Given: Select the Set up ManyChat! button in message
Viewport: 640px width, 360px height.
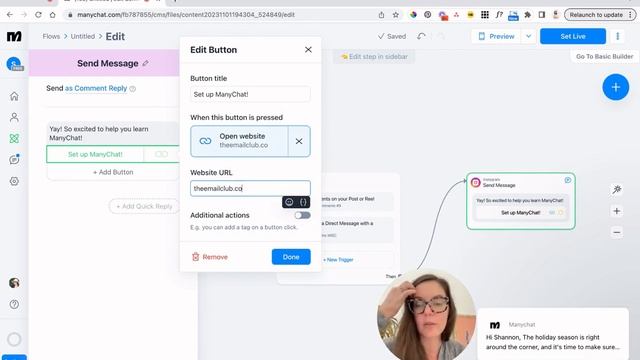Looking at the screenshot, I should click(x=95, y=154).
